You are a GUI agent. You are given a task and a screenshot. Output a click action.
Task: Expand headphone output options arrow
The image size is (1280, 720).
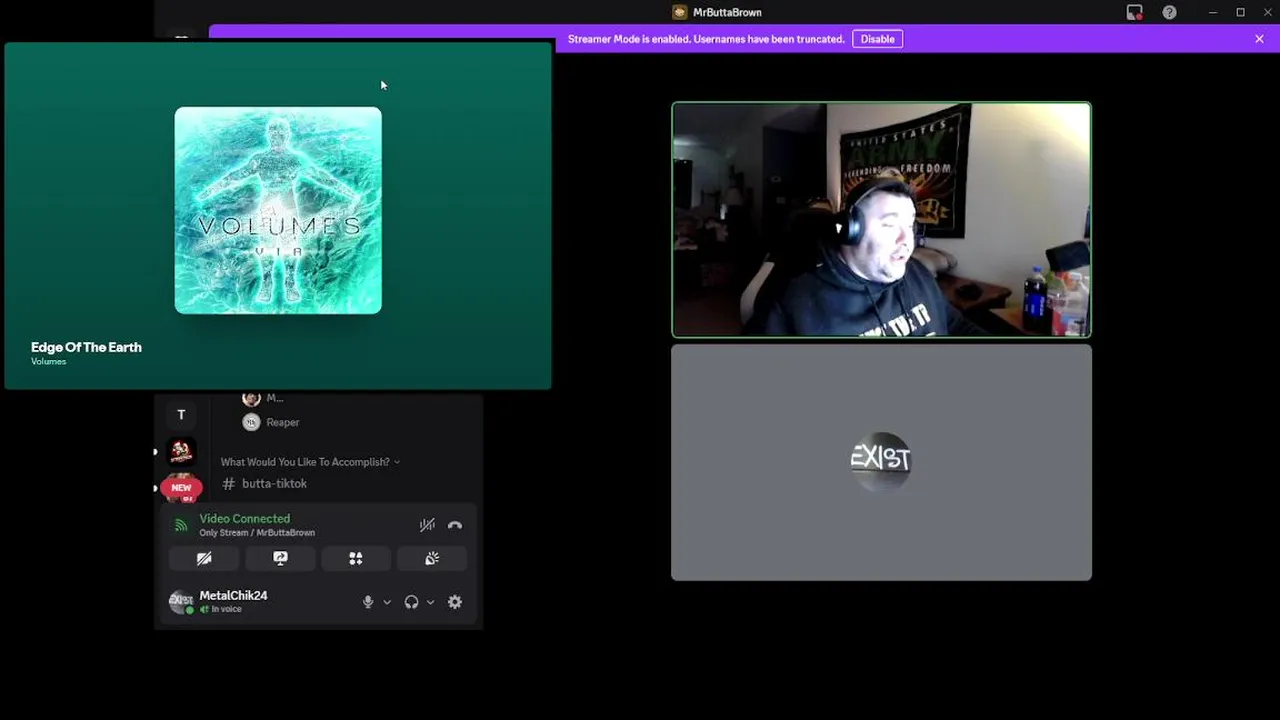[x=430, y=602]
